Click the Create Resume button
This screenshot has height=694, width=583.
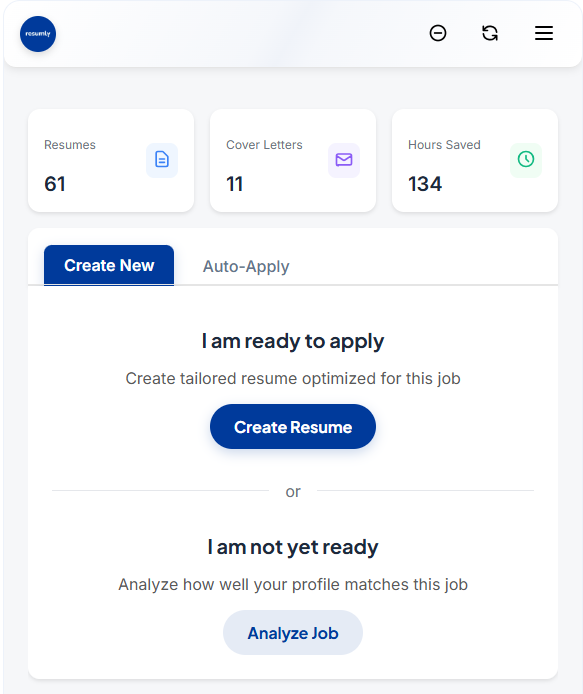293,427
